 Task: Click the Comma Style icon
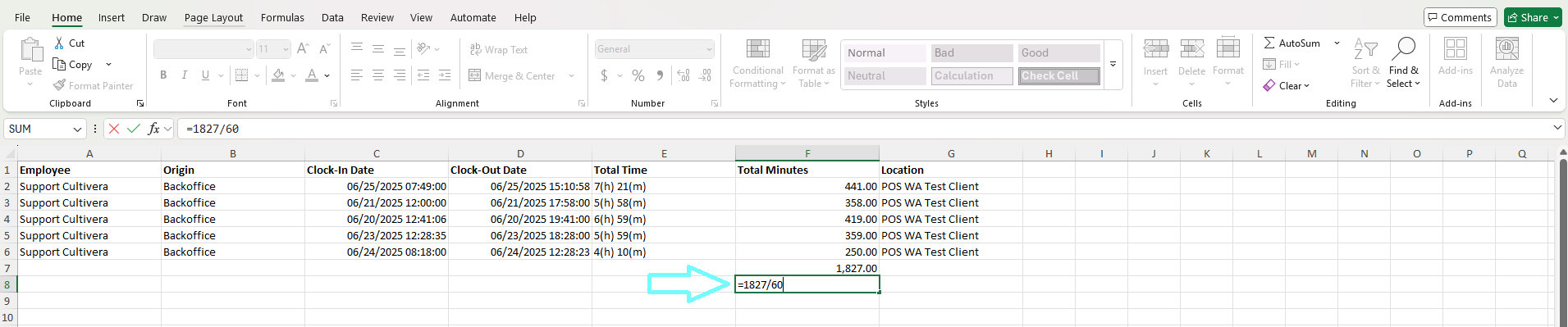click(660, 75)
